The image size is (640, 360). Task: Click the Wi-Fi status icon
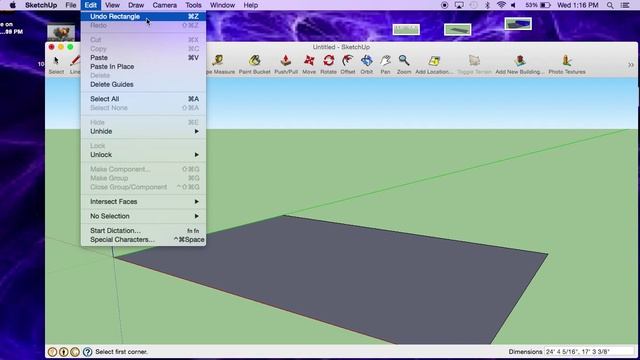pos(501,5)
